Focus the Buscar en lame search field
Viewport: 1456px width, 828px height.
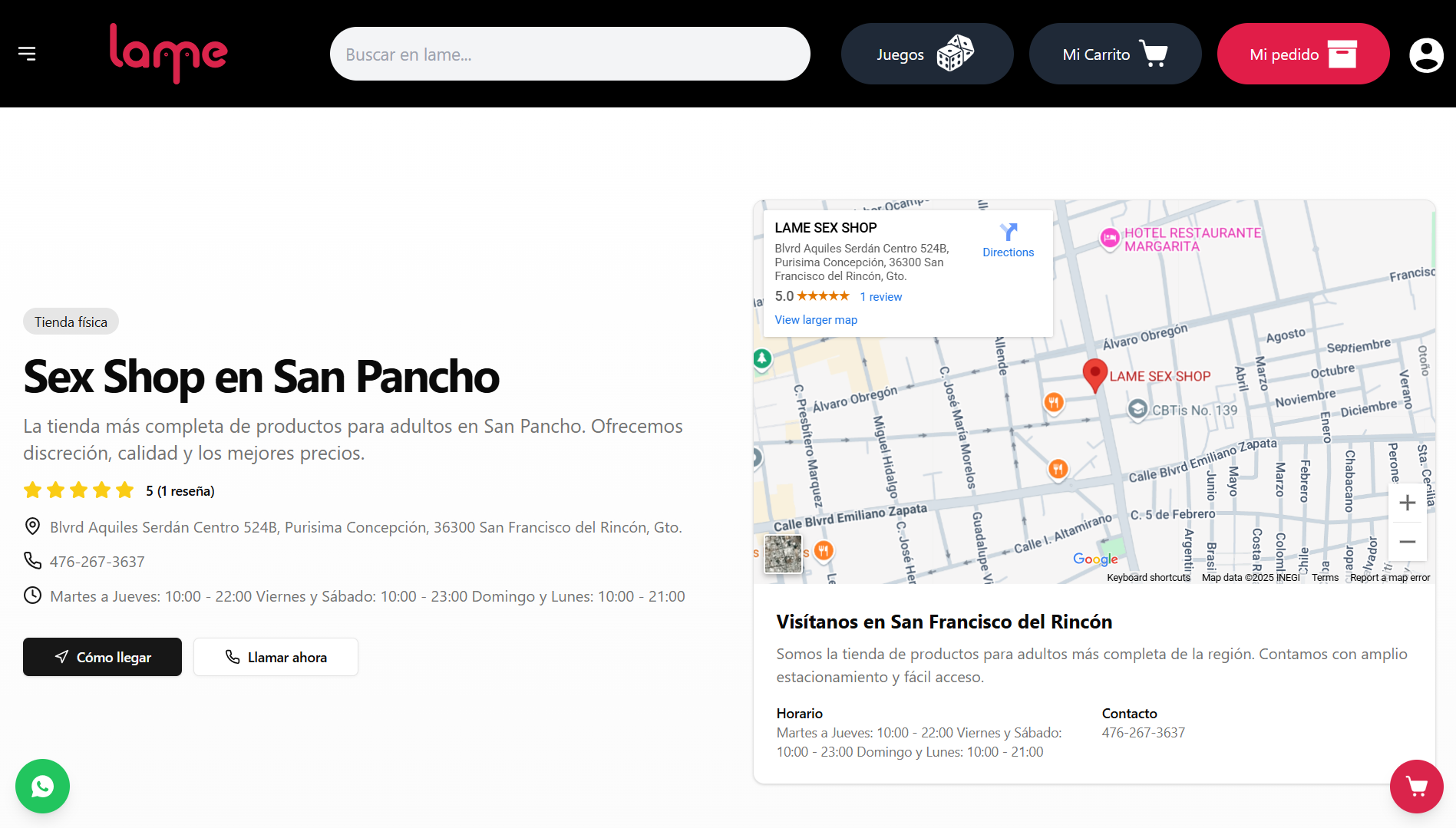(570, 54)
